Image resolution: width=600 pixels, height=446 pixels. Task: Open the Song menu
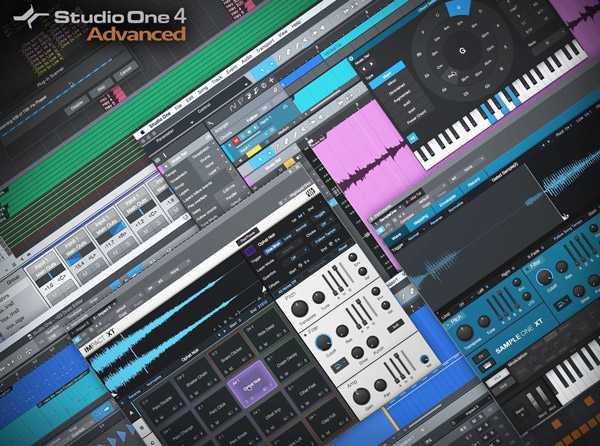[x=203, y=91]
